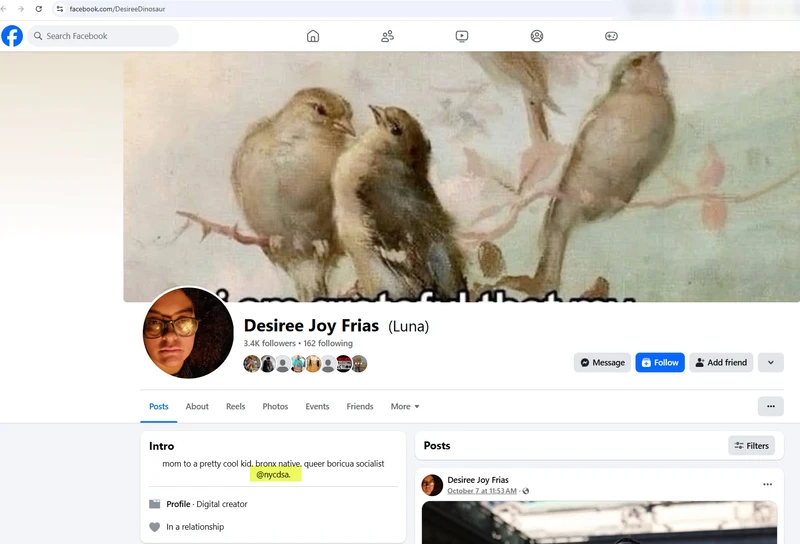The height and width of the screenshot is (544, 800).
Task: Switch to the Photos tab
Action: [275, 407]
